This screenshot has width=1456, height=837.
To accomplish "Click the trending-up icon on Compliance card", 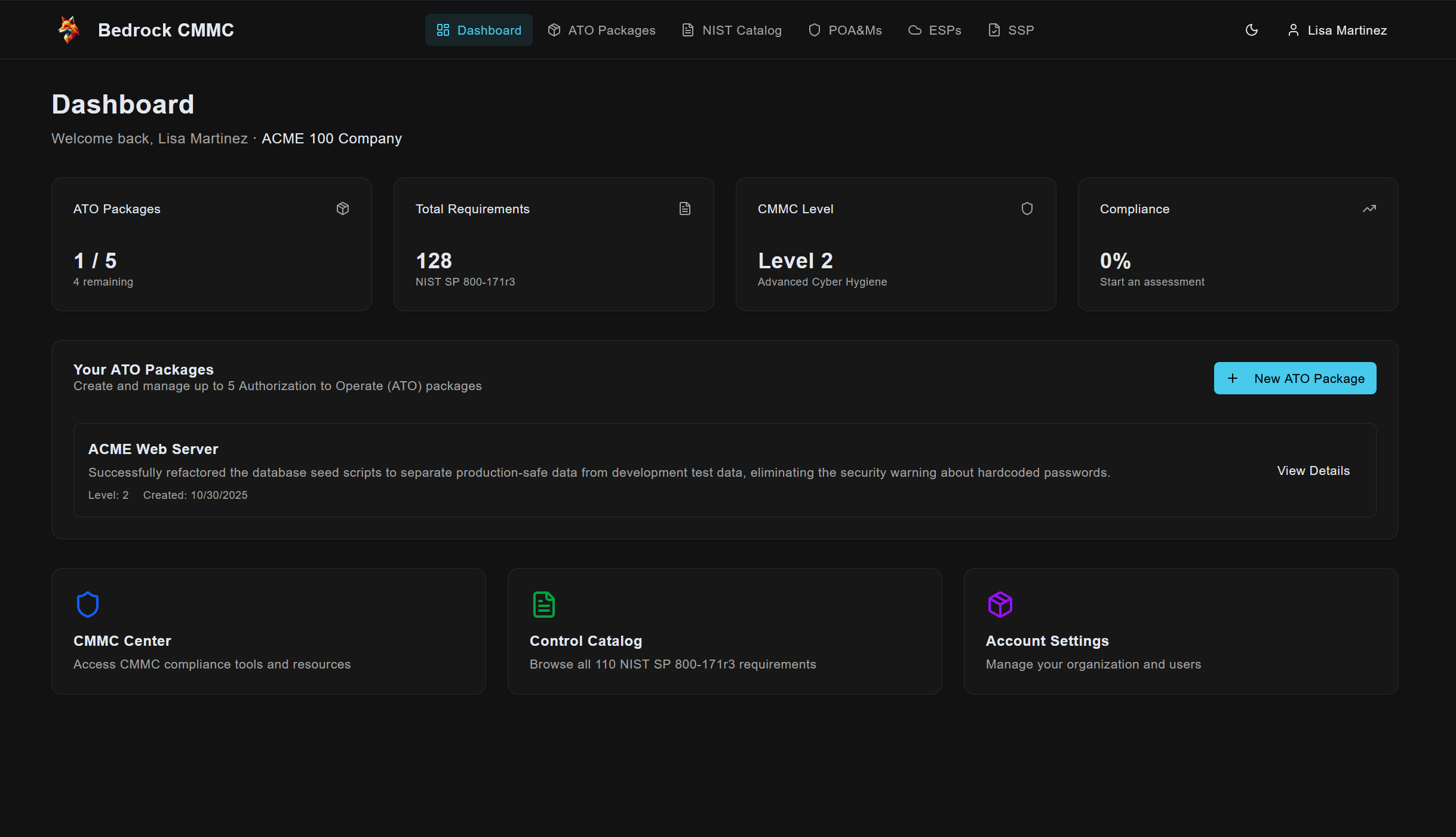I will [x=1369, y=208].
